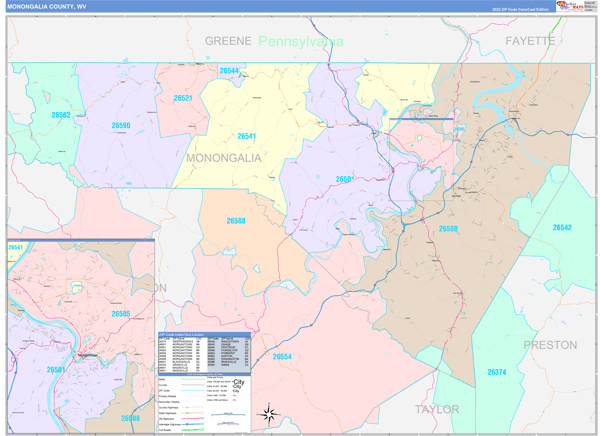The height and width of the screenshot is (436, 600).
Task: Click ZIP 26505 in the inset map
Action: 120,313
